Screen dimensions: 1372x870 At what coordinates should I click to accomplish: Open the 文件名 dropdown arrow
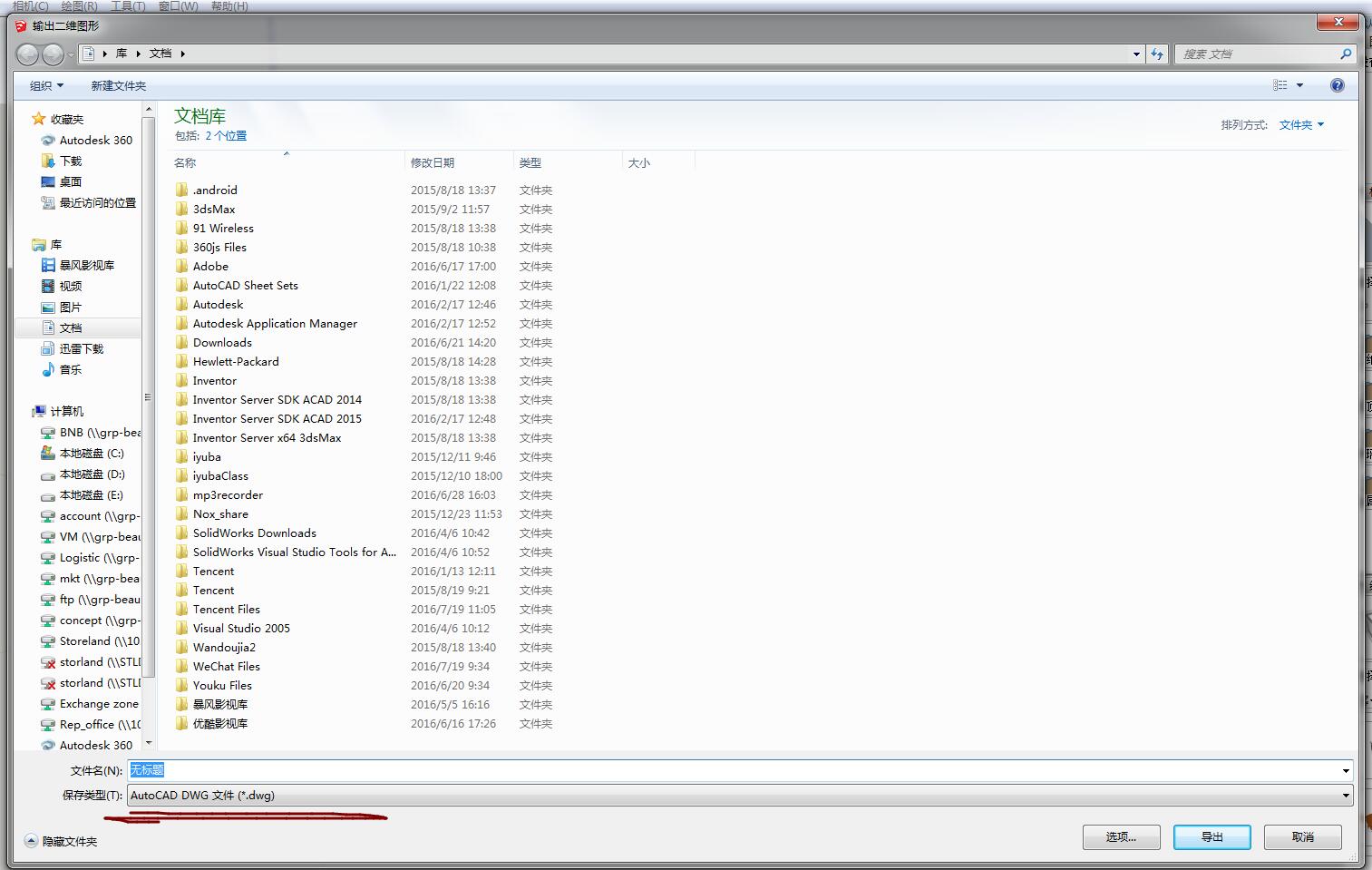[x=1346, y=770]
